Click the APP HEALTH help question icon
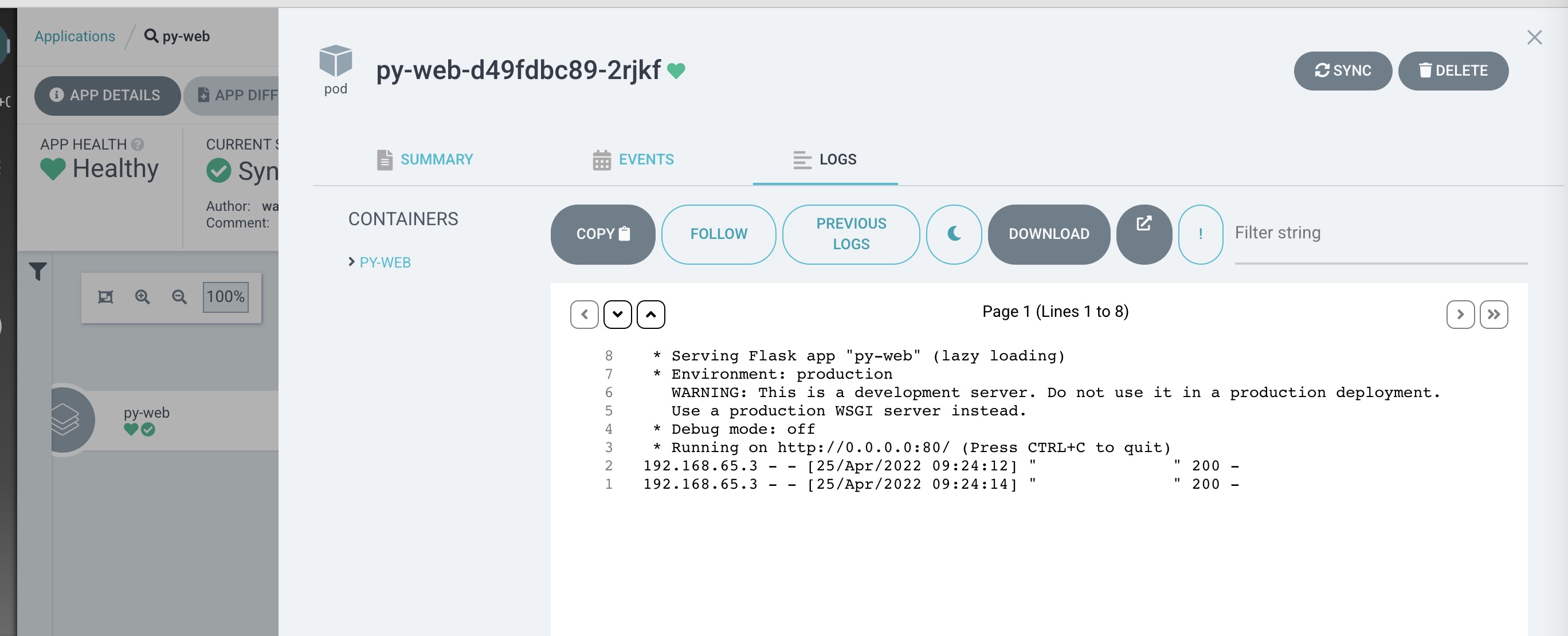Viewport: 1568px width, 636px height. point(138,144)
